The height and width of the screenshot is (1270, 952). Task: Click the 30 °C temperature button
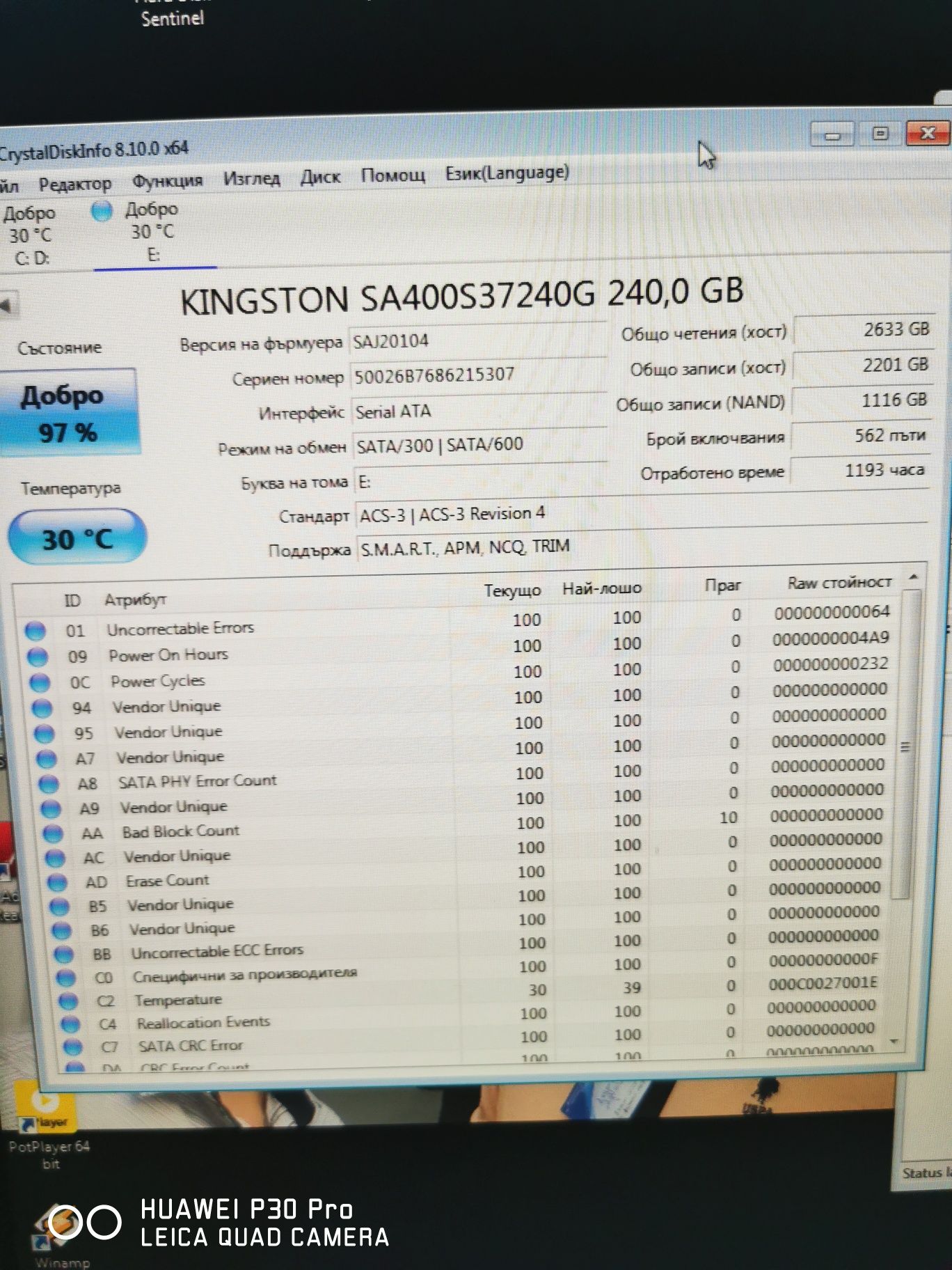coord(77,538)
